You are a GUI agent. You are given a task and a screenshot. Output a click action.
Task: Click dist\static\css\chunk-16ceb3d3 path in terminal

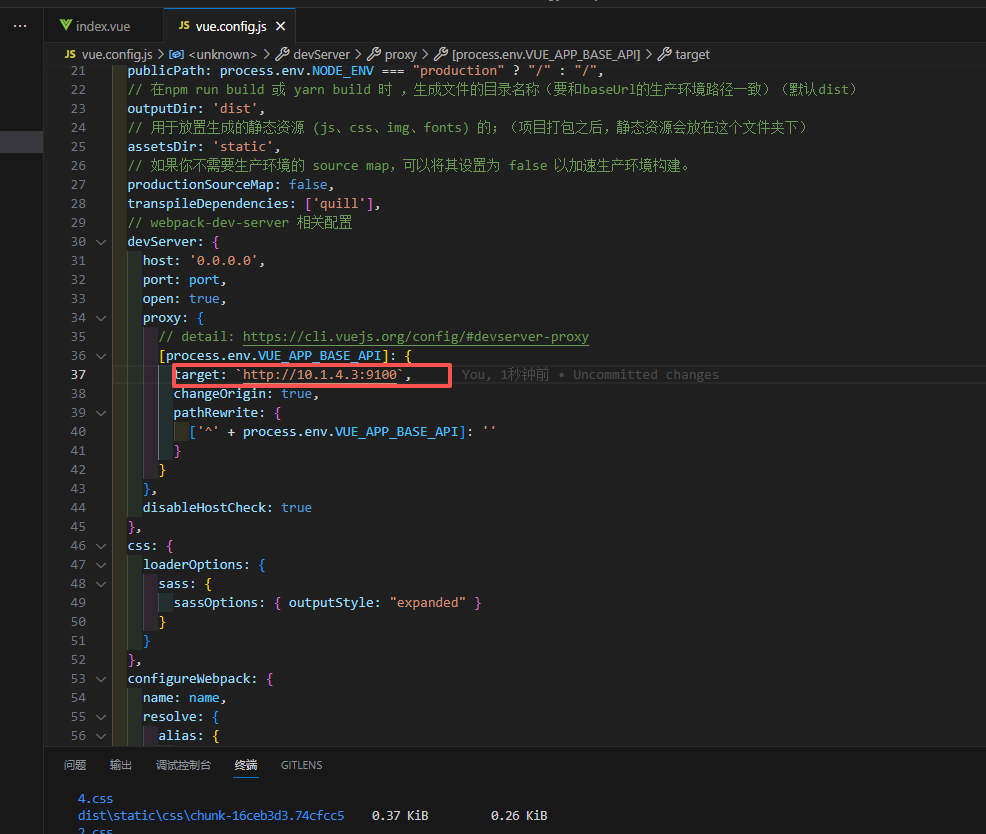point(211,816)
